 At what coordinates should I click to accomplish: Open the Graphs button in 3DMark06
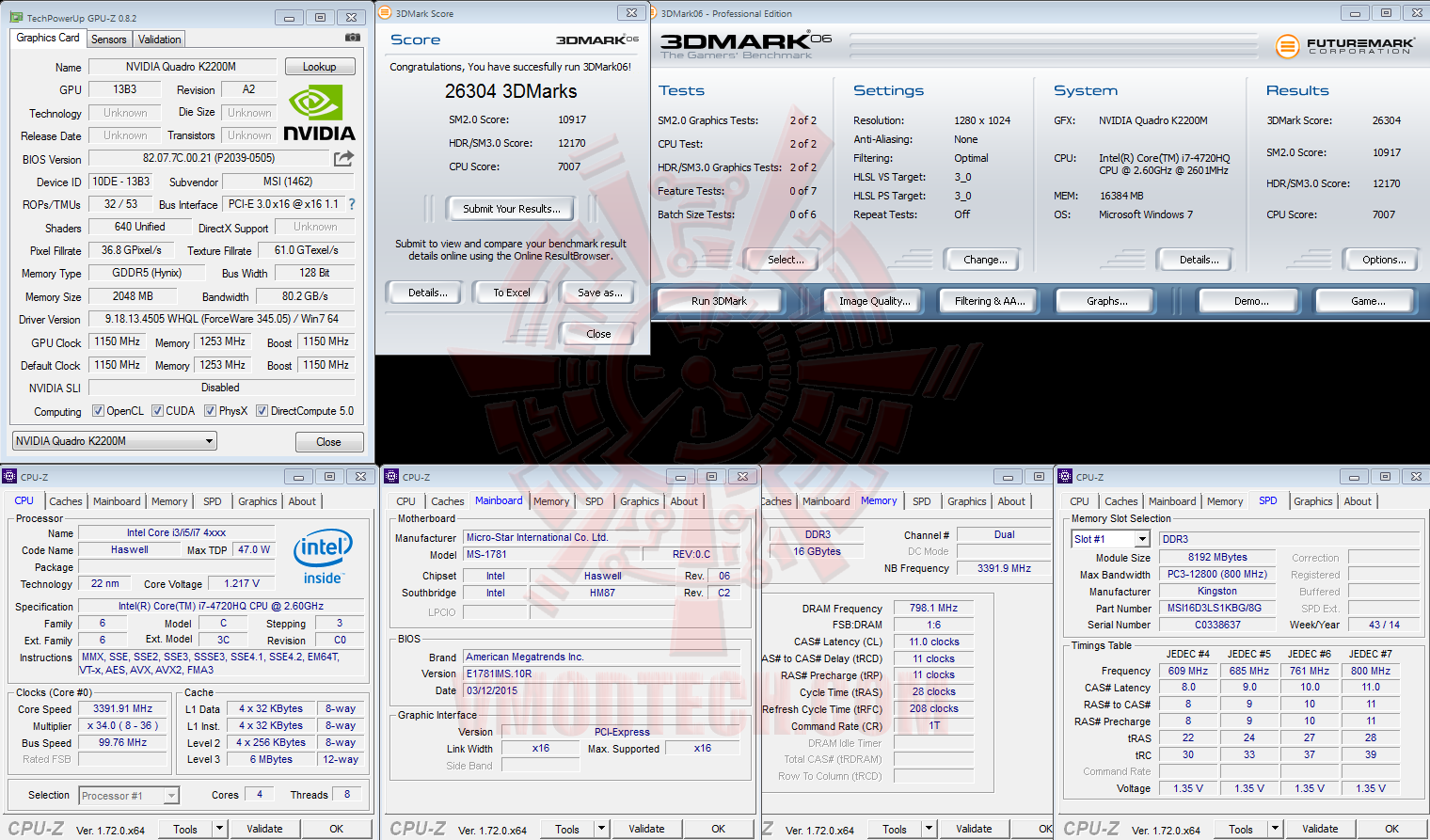pos(1107,301)
